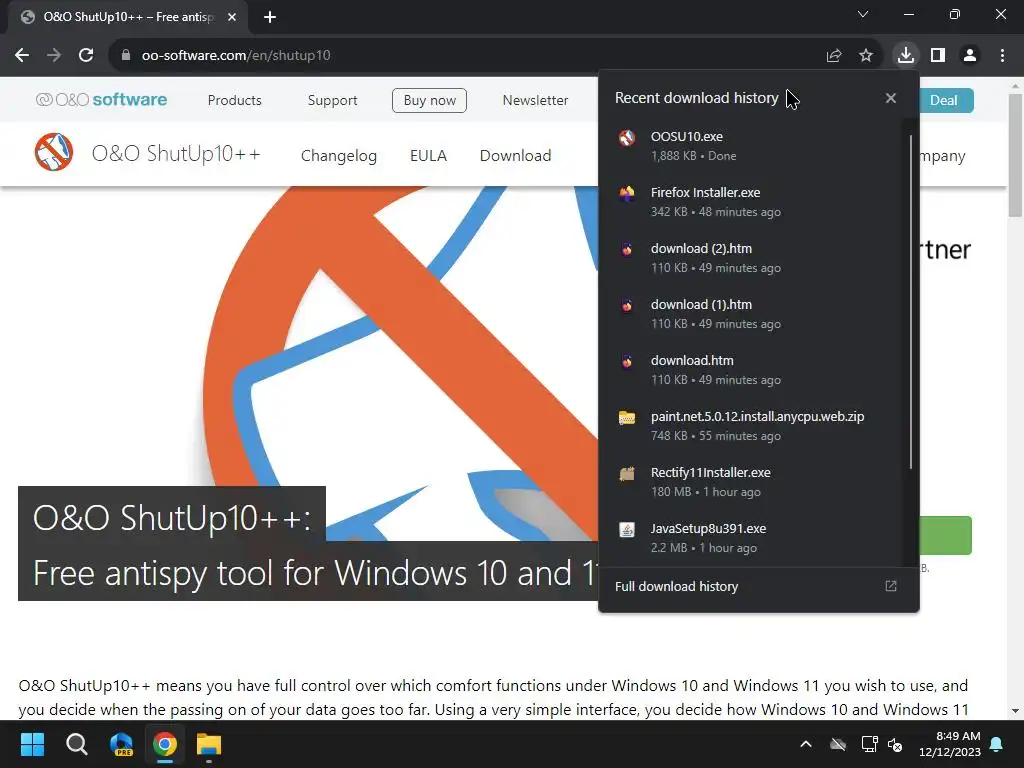Viewport: 1024px width, 768px height.
Task: Click the OOSU10.exe file icon
Action: tap(627, 138)
